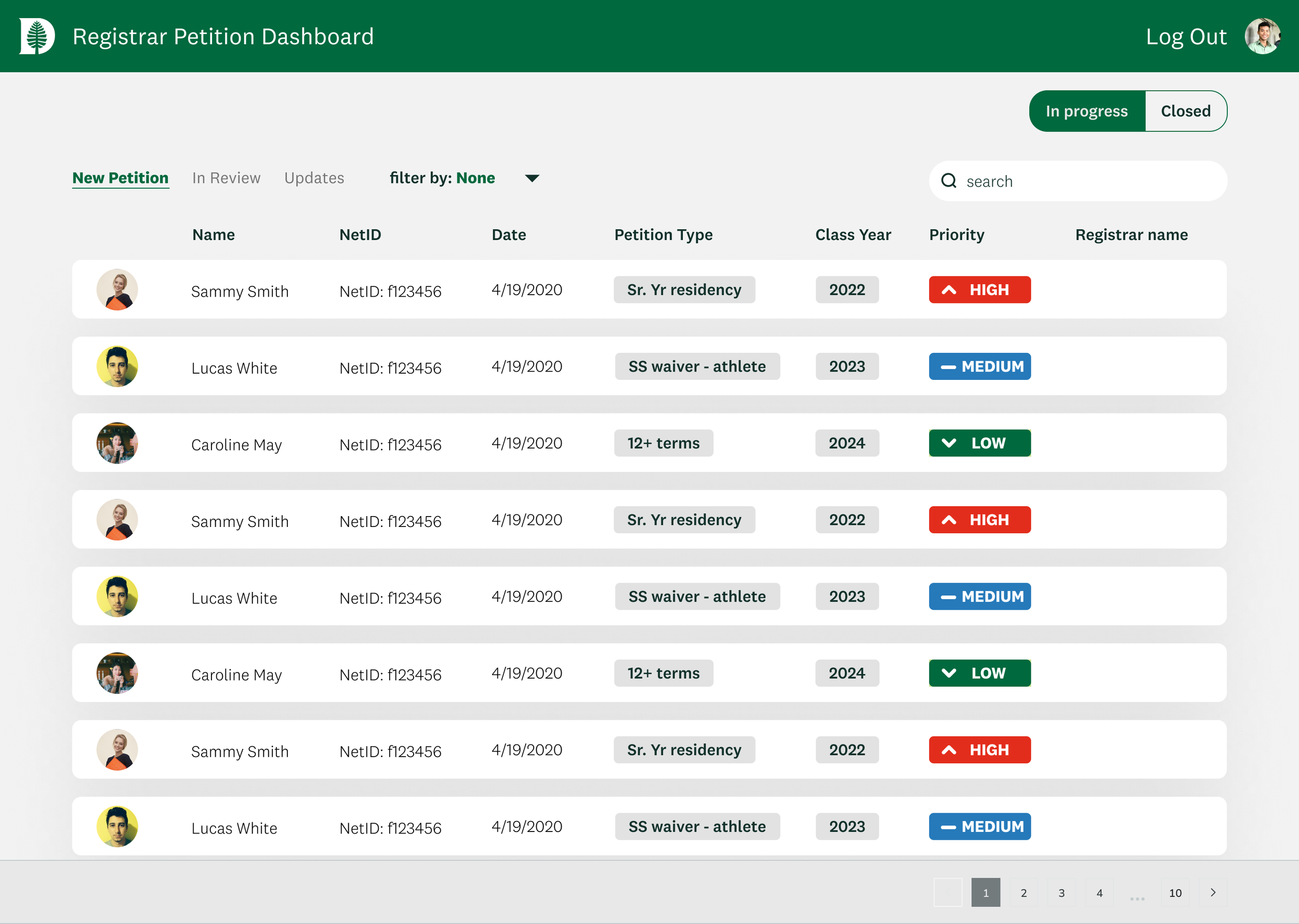Click the first Lucas White avatar photo
This screenshot has width=1299, height=924.
[x=117, y=366]
